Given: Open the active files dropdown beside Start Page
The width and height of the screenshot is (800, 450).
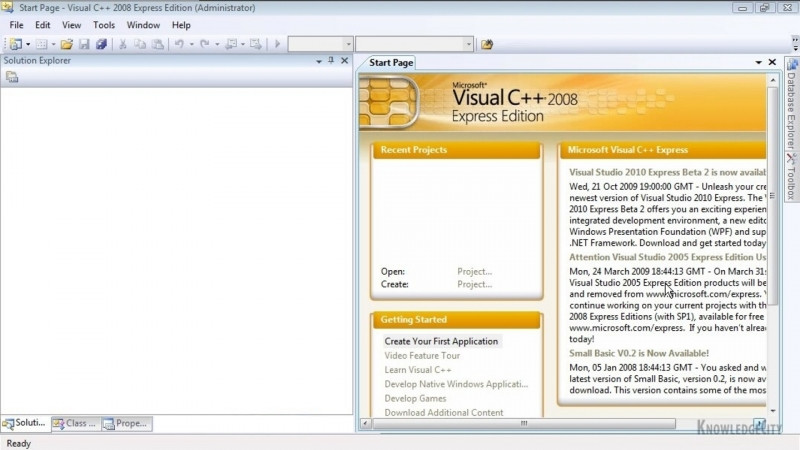Looking at the screenshot, I should pos(759,62).
